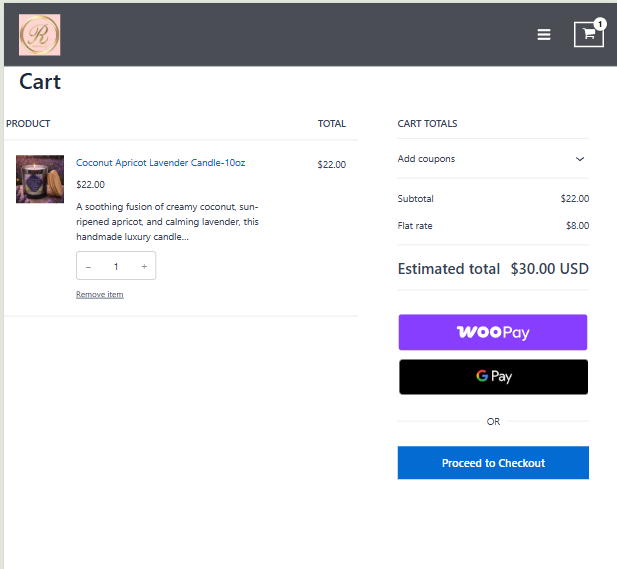This screenshot has height=569, width=617.
Task: Open the candle product thumbnail image
Action: (40, 179)
